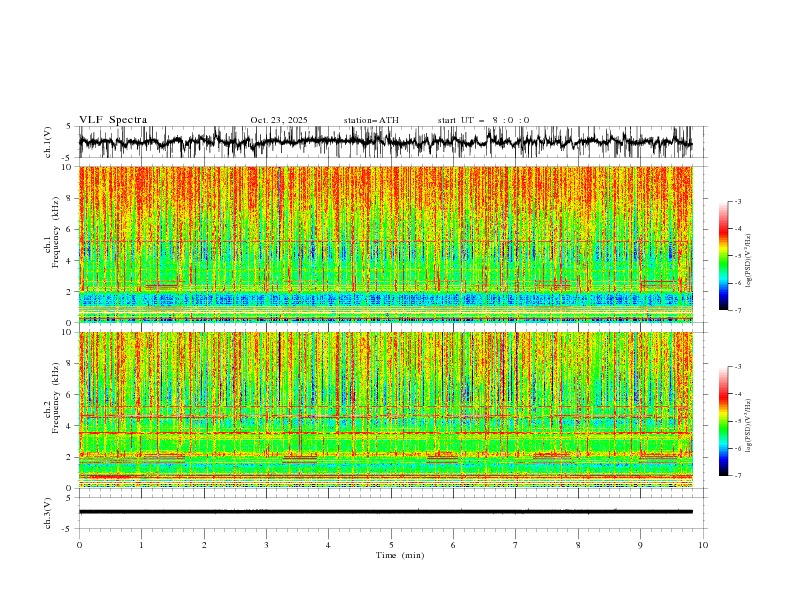Click the date 'Oct. 23, 2025'
Image resolution: width=792 pixels, height=612 pixels.
(279, 120)
